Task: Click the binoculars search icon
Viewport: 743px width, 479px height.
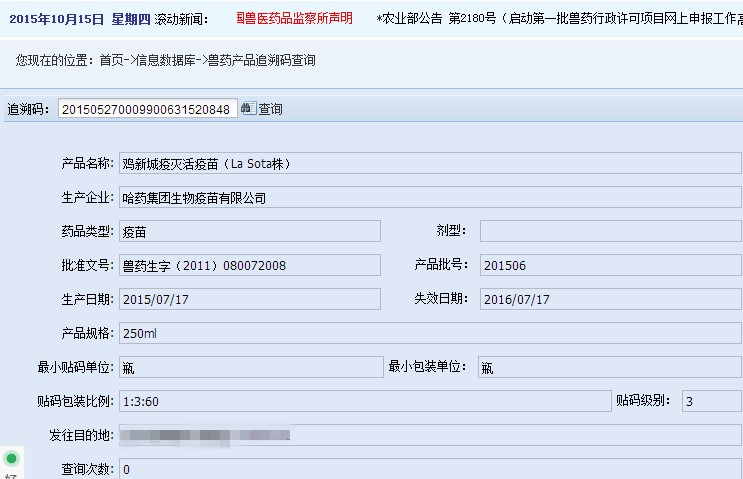Action: tap(248, 109)
